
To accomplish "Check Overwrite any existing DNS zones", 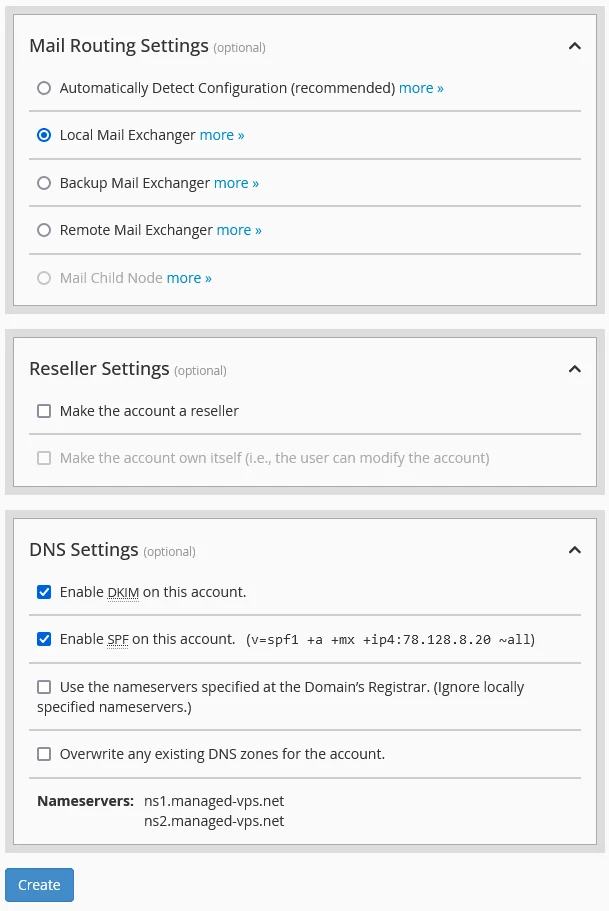I will (x=44, y=754).
